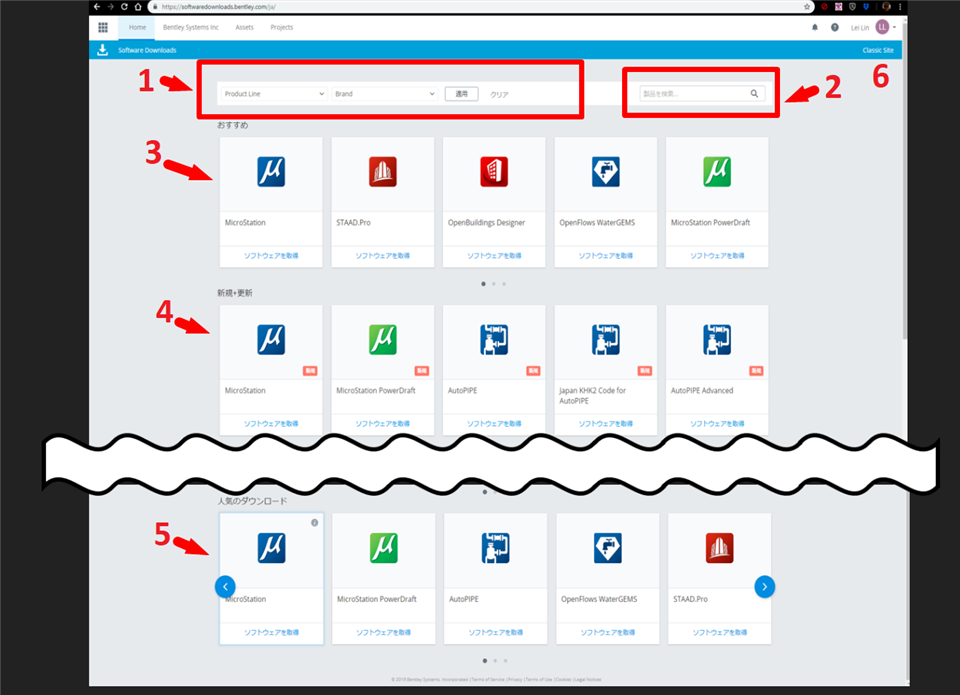The image size is (960, 695).
Task: Select second page dot under おすすめ
Action: tap(493, 284)
